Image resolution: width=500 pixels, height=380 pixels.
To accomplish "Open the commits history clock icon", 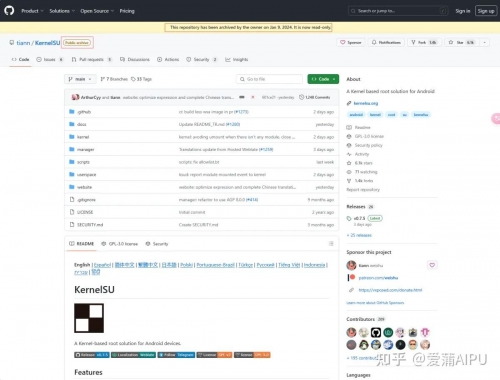I will click(301, 97).
